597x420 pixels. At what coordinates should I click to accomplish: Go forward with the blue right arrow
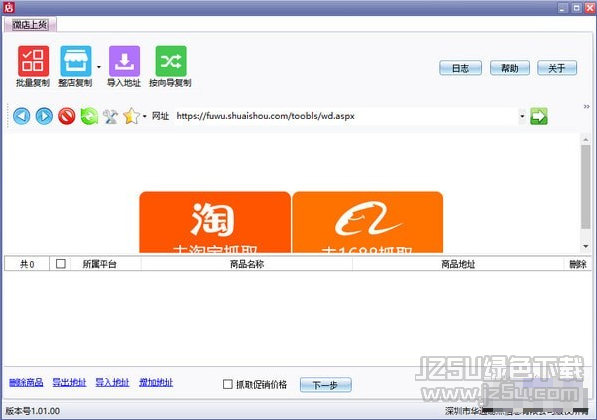click(x=44, y=116)
